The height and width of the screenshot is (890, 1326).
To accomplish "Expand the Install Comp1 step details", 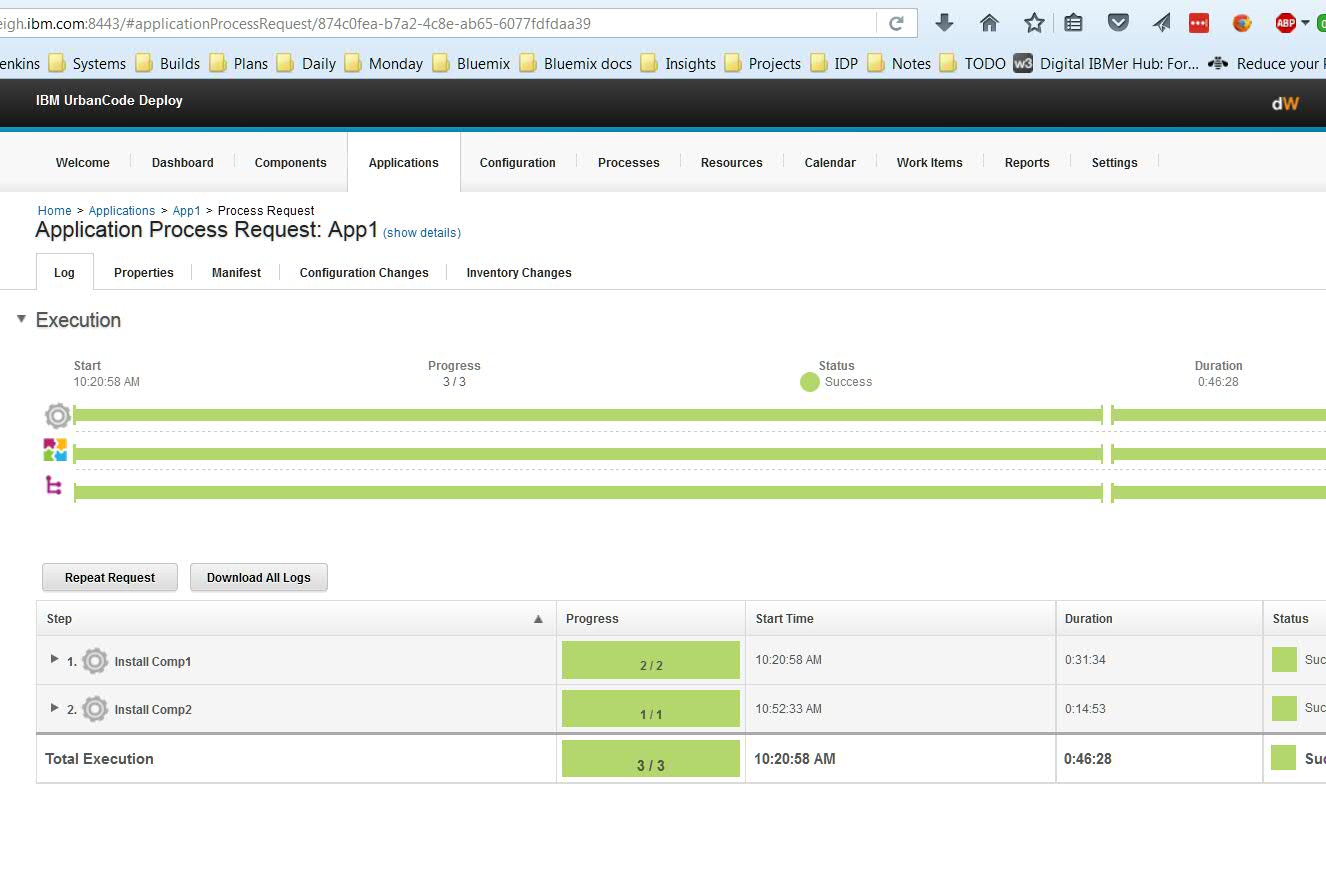I will 53,660.
